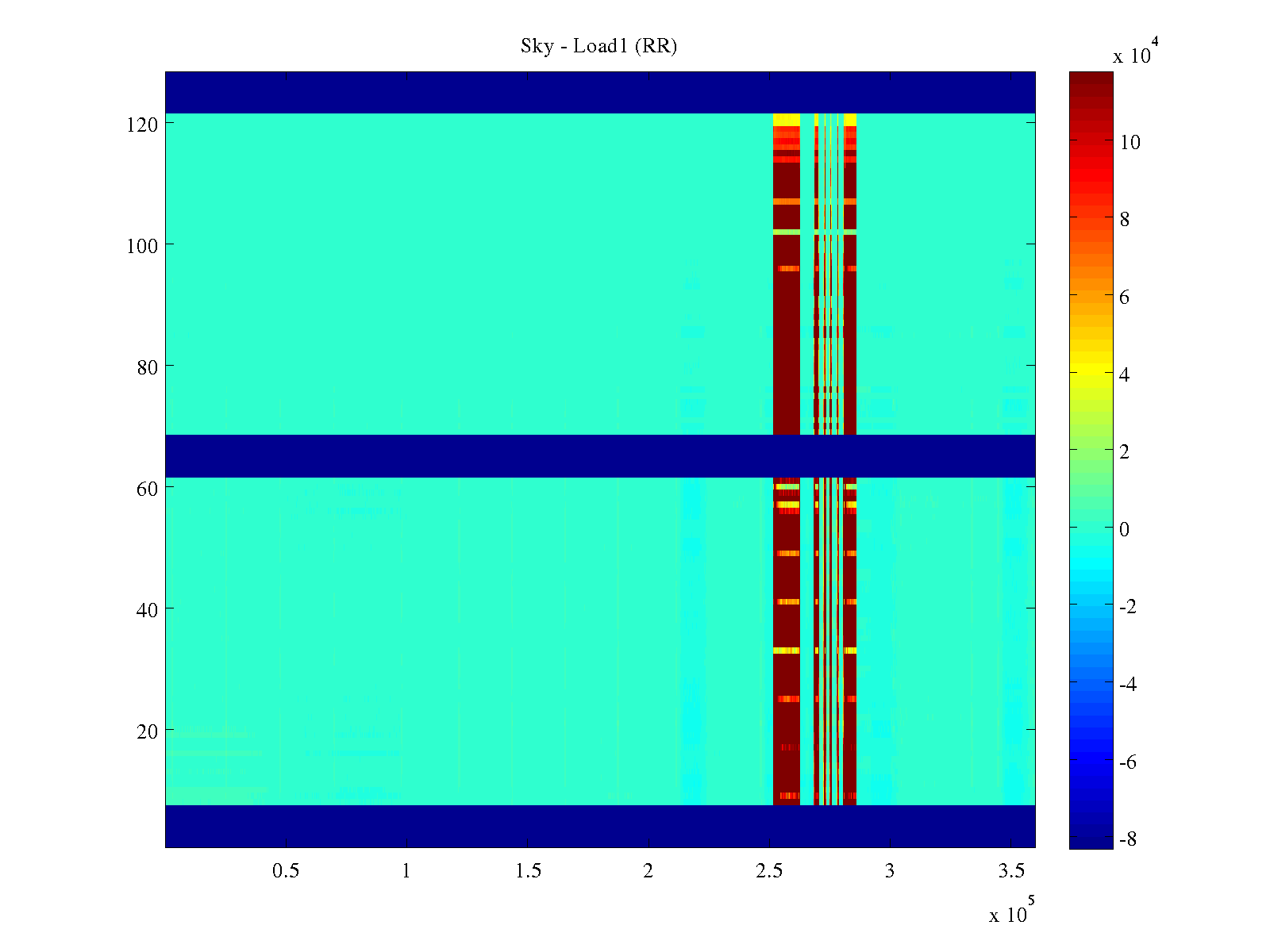Click the x-axis tick label 2.5
This screenshot has width=1270, height=952.
(x=769, y=871)
